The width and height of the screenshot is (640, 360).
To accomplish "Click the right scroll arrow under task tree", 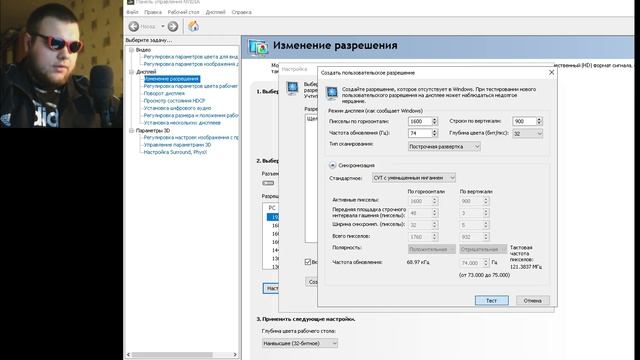I will [235, 355].
